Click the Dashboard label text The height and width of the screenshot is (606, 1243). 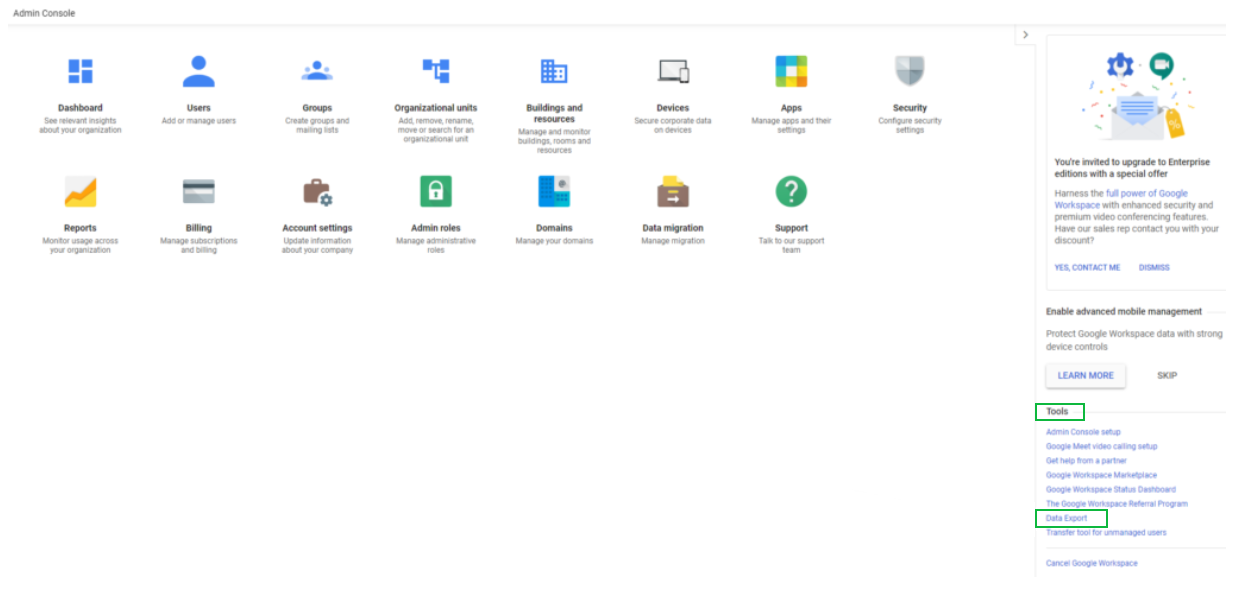coord(80,108)
